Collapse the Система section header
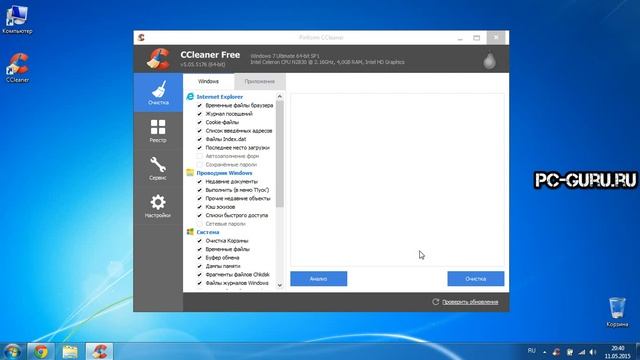640x360 pixels. point(208,232)
